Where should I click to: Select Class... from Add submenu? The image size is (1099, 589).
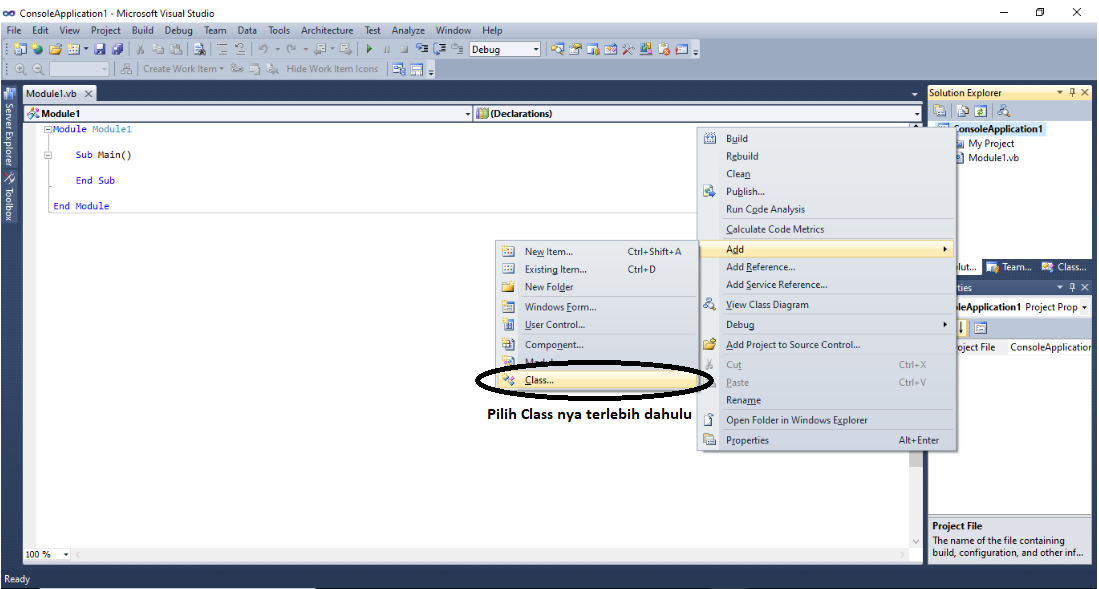[x=597, y=380]
